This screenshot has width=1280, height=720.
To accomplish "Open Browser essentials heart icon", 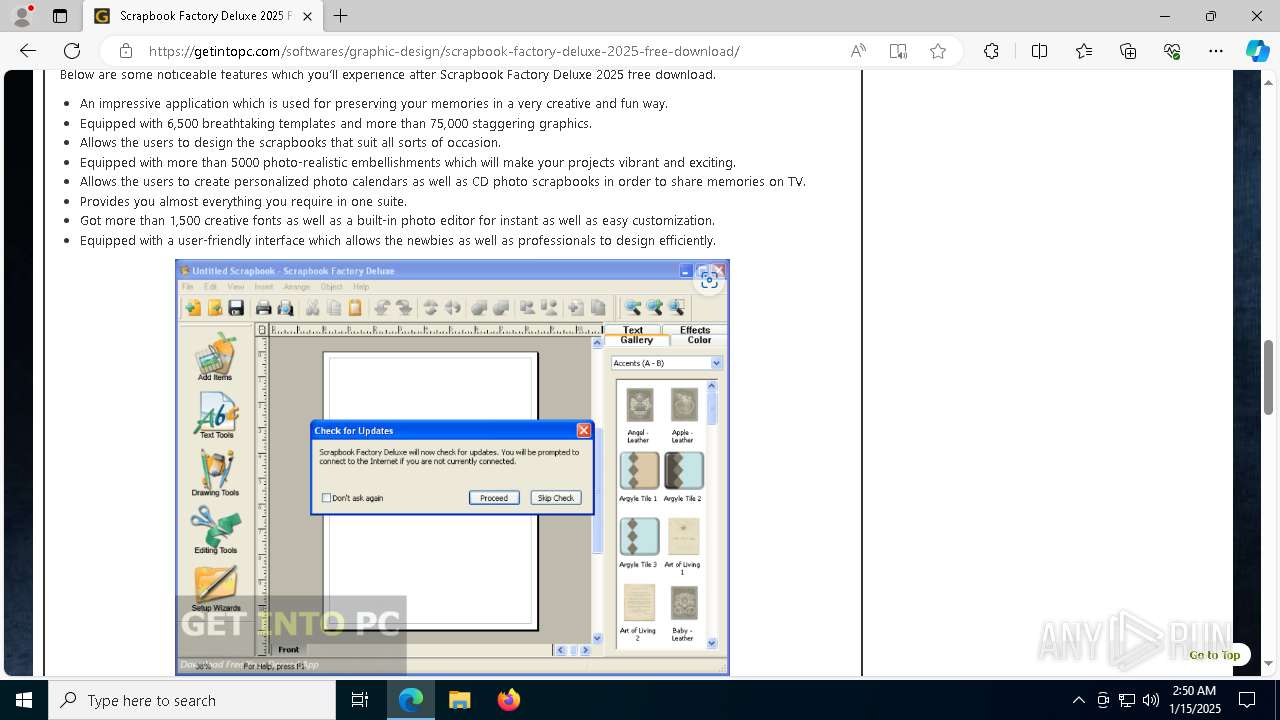I will (x=1172, y=51).
